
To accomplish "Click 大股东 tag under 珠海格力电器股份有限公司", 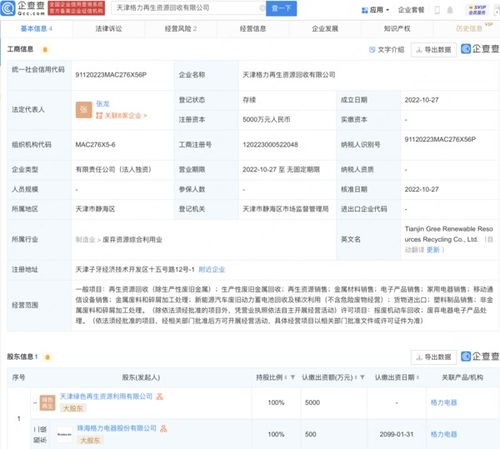I will [x=90, y=440].
